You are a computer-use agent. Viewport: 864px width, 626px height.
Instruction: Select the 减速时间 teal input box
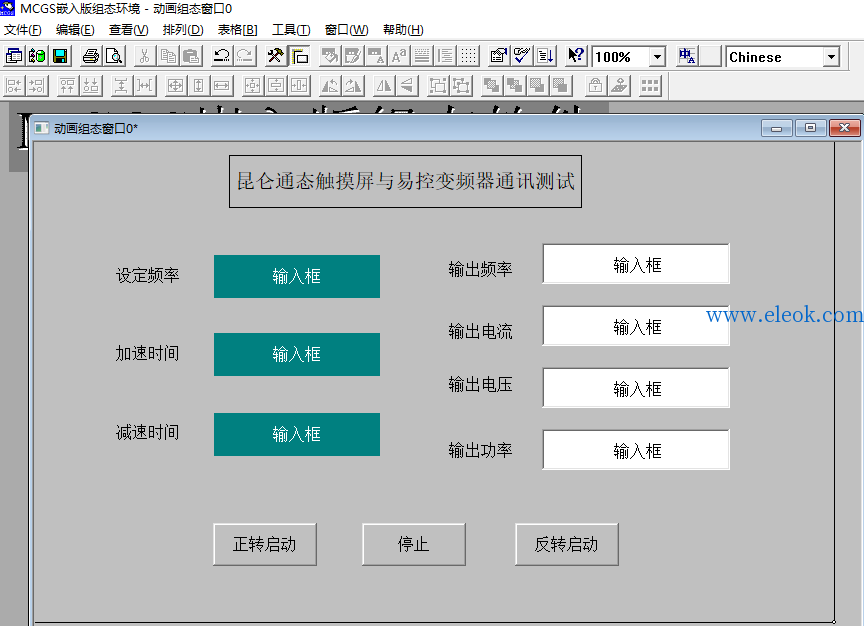[297, 434]
